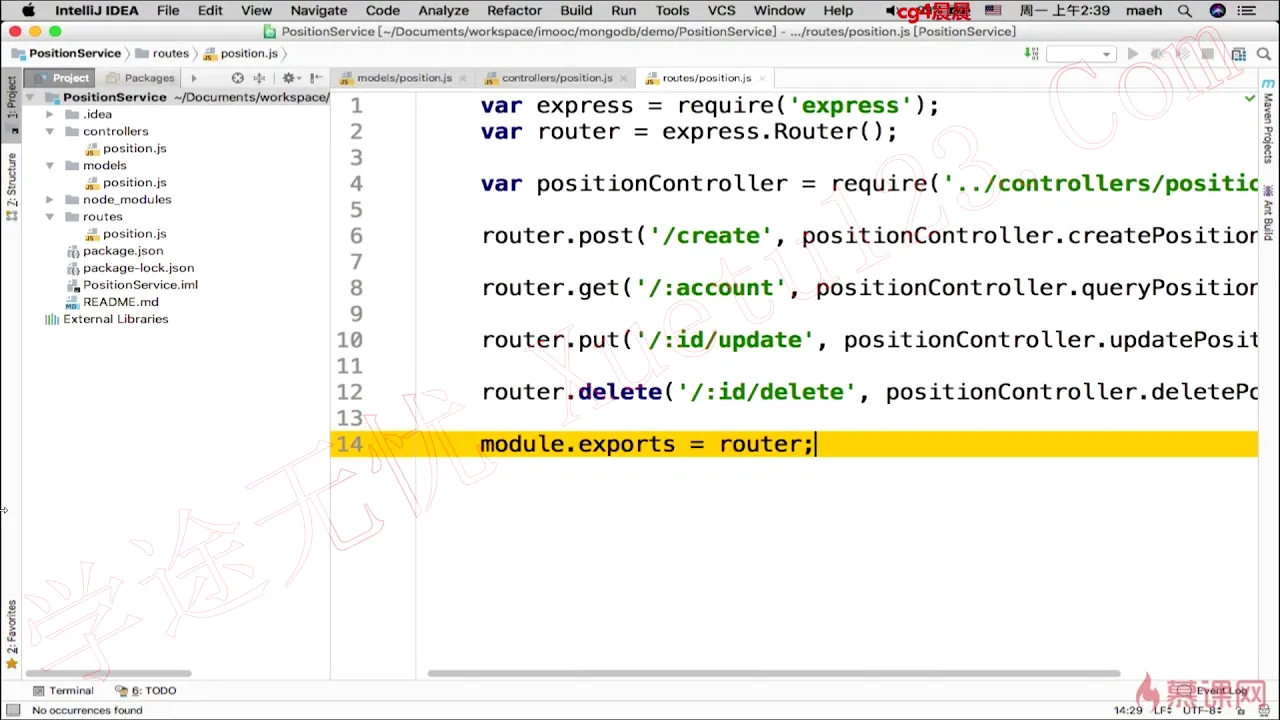Open the Maven Projects side panel
The width and height of the screenshot is (1280, 720).
tap(1268, 123)
